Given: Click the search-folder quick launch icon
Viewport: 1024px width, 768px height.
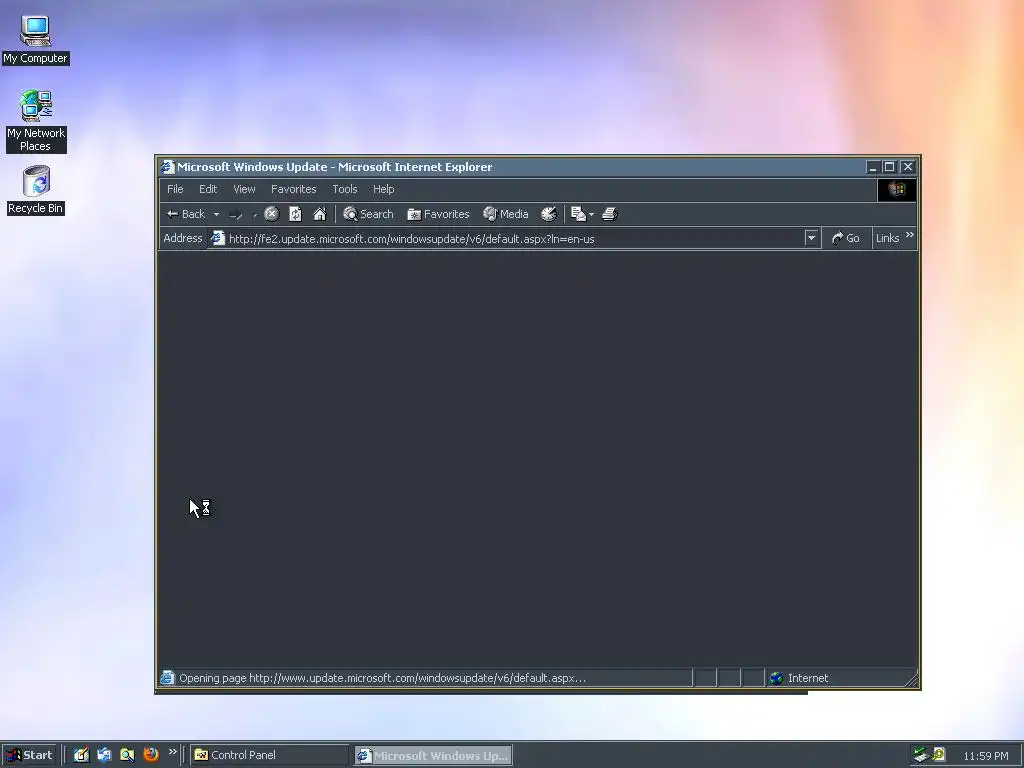Looking at the screenshot, I should (127, 755).
